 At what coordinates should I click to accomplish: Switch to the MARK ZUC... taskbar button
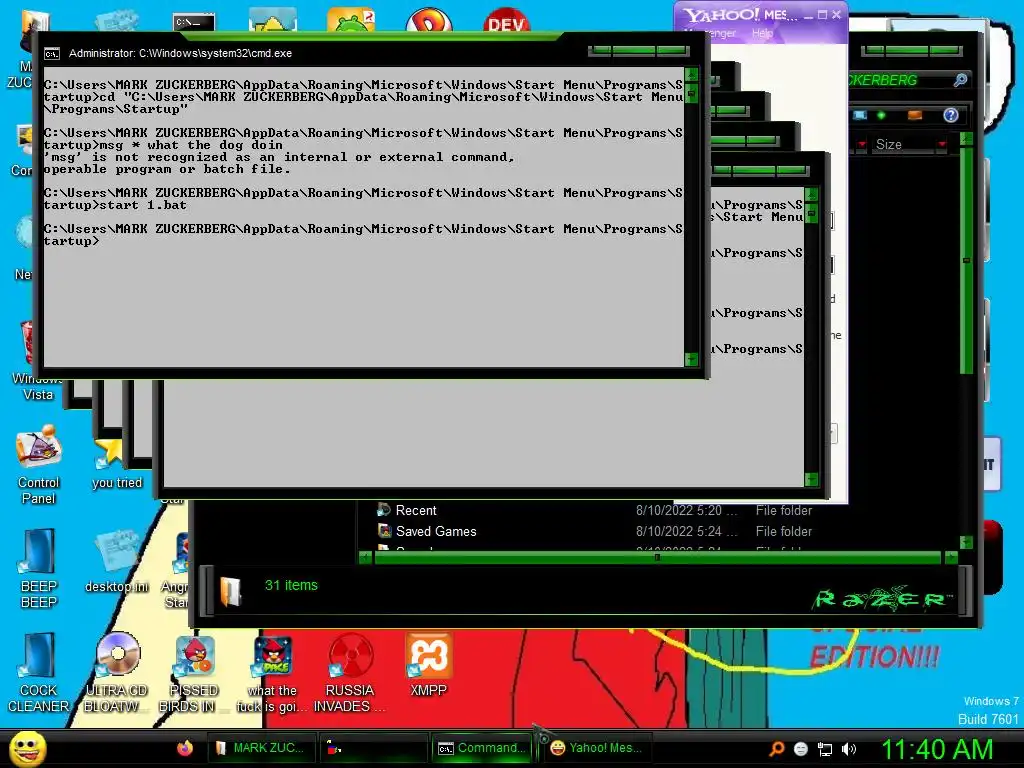[261, 748]
